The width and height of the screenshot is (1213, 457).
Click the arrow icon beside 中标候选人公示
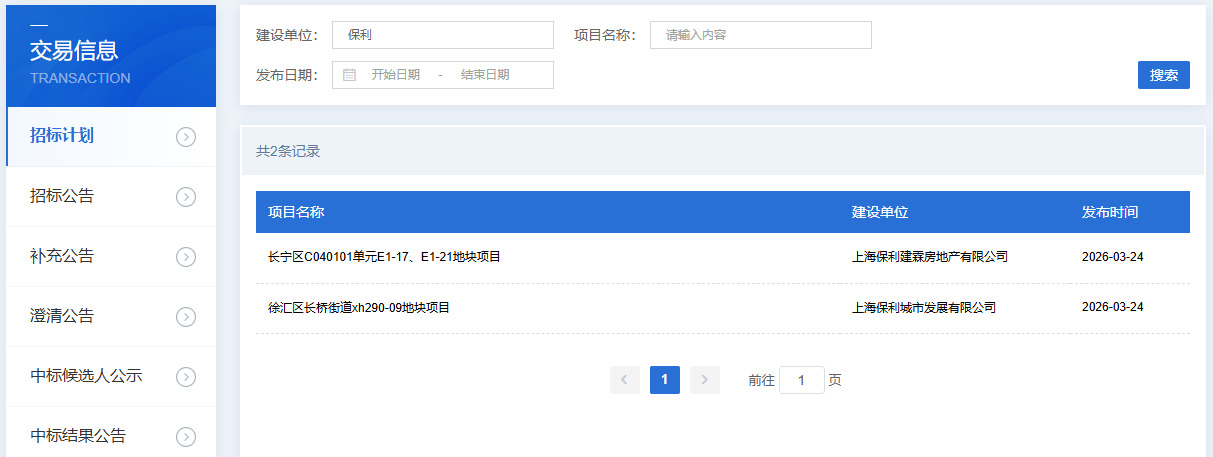185,377
